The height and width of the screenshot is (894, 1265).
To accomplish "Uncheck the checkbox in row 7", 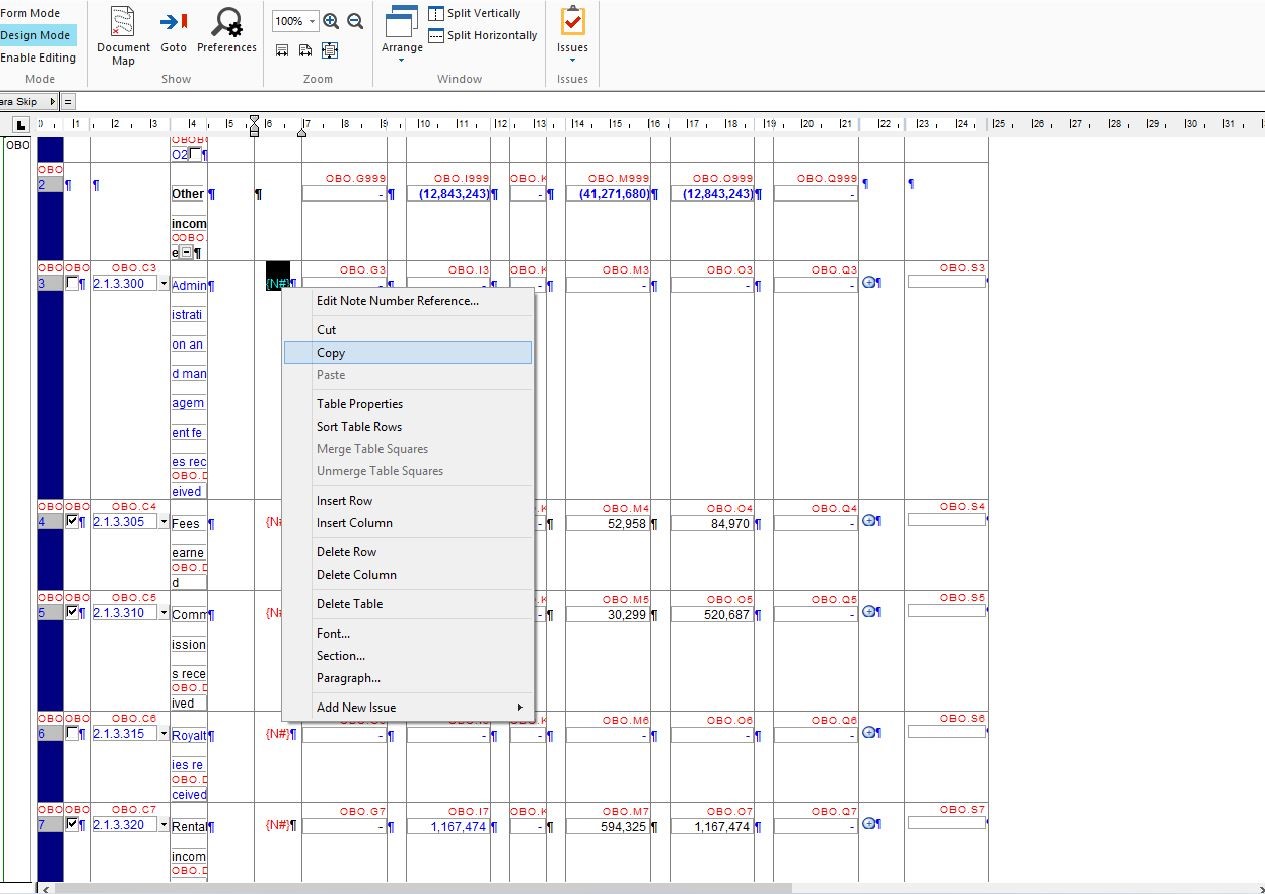I will point(71,824).
